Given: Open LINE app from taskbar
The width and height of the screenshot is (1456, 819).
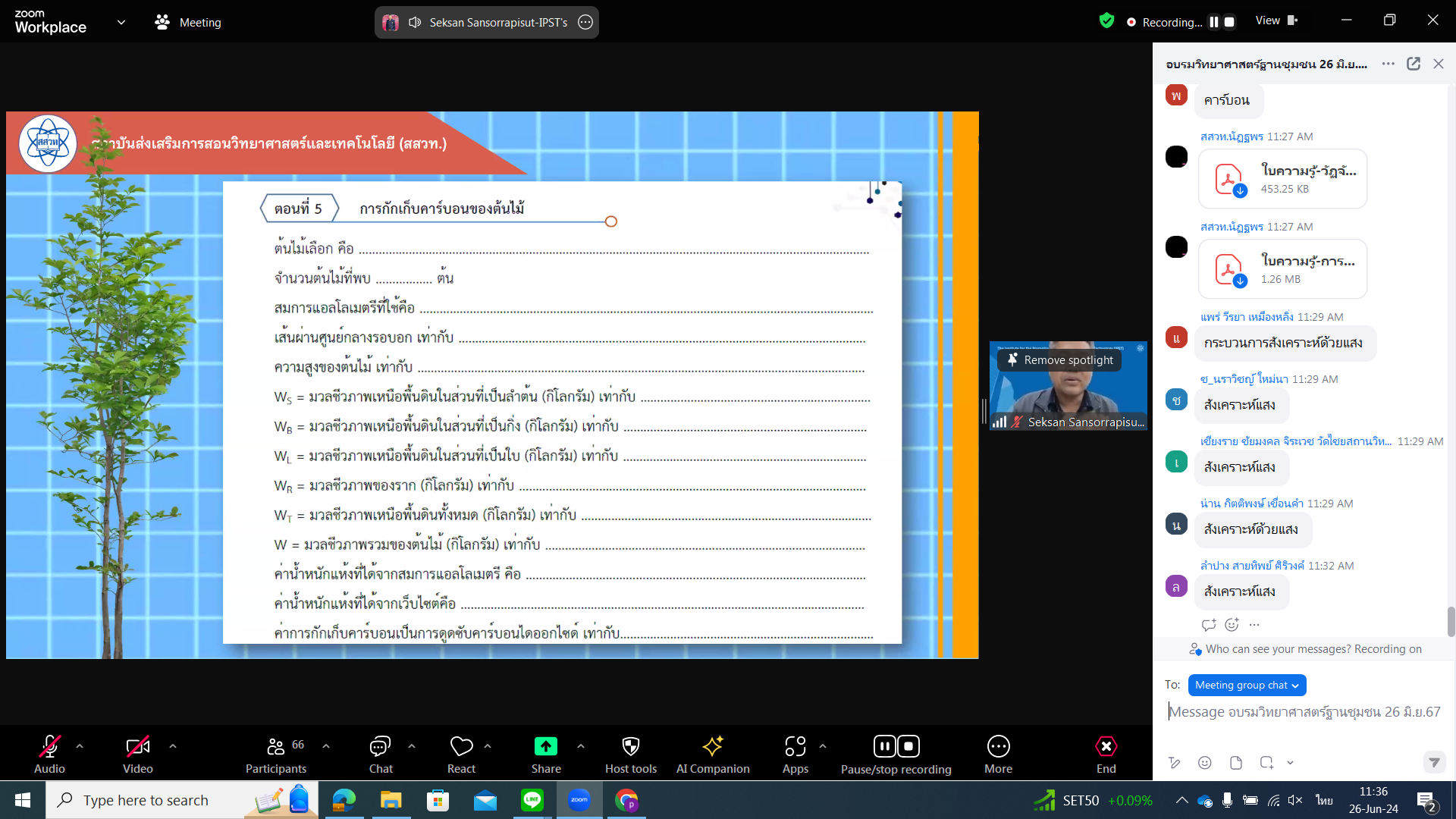Looking at the screenshot, I should tap(532, 800).
